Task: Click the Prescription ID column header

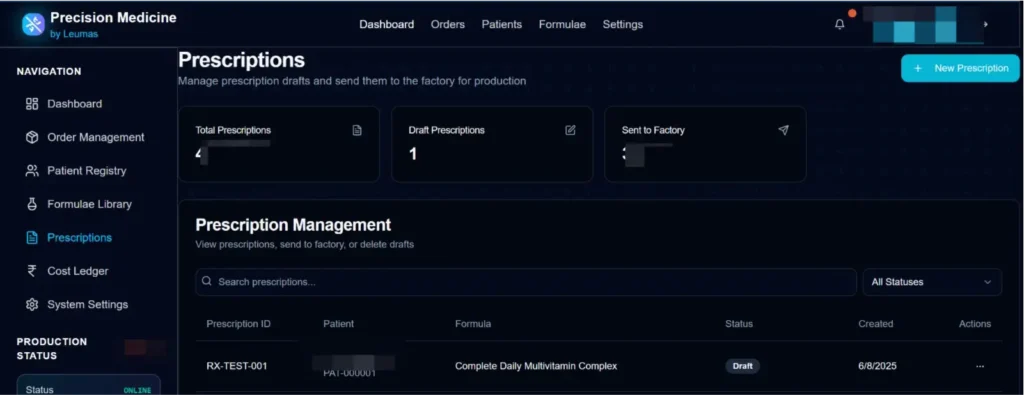Action: point(238,324)
